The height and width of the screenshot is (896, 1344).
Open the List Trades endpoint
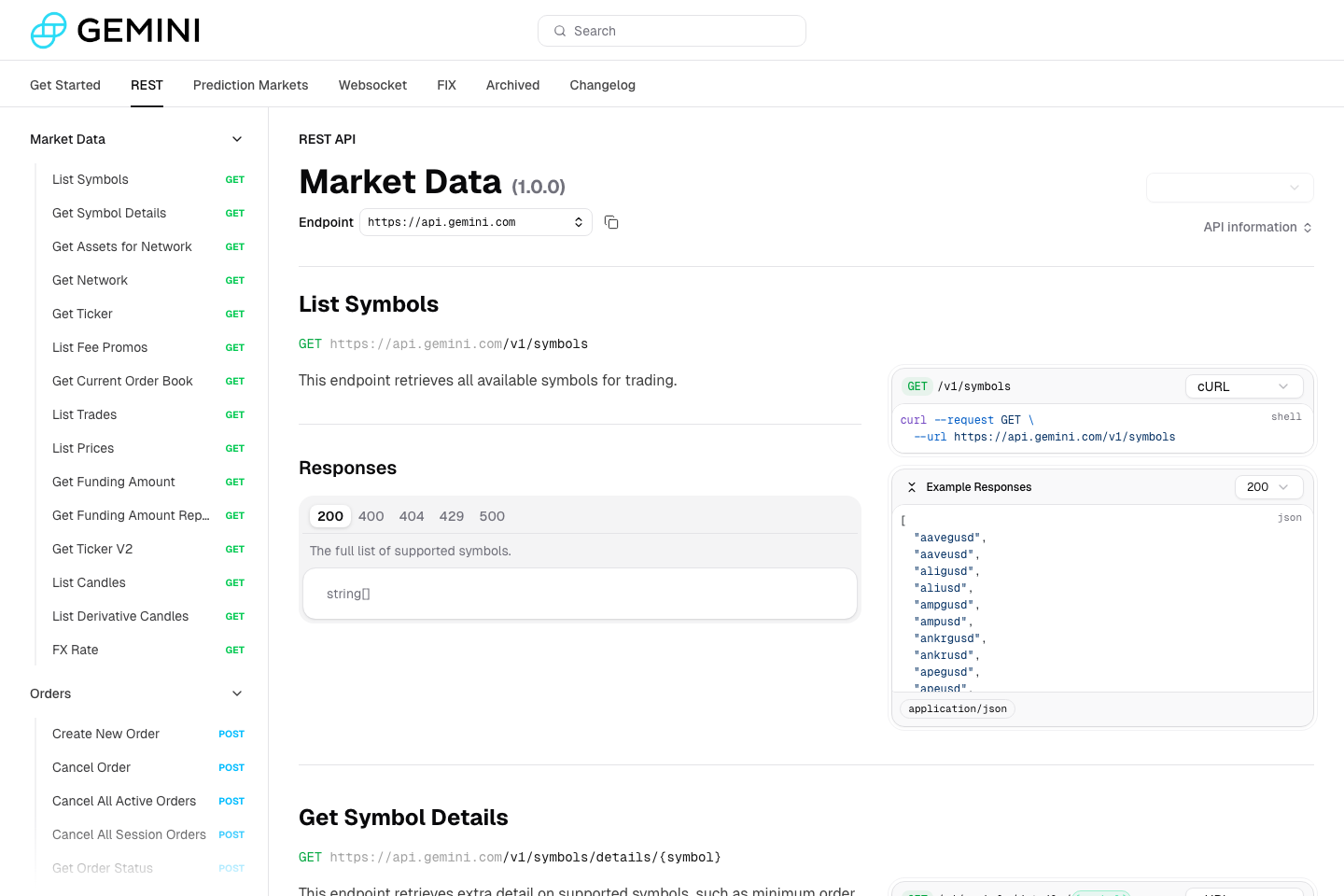click(x=84, y=414)
